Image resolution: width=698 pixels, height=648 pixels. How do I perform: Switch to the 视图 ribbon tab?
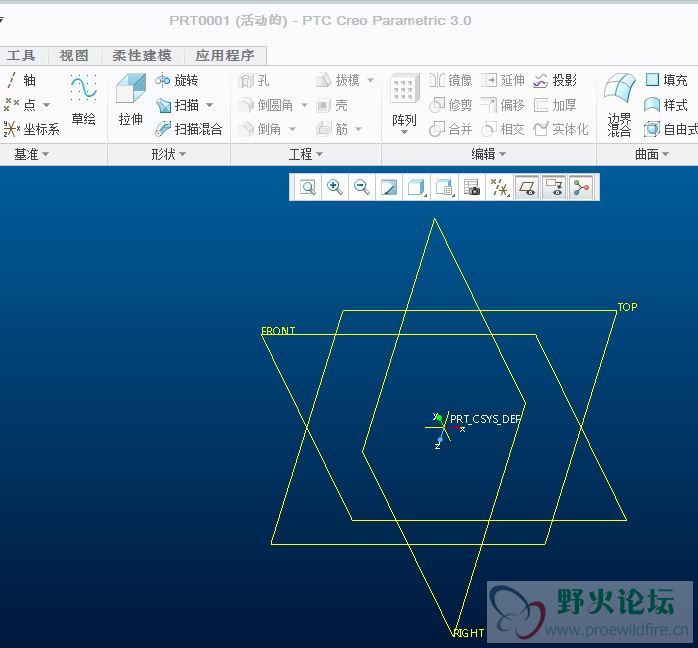(x=74, y=56)
